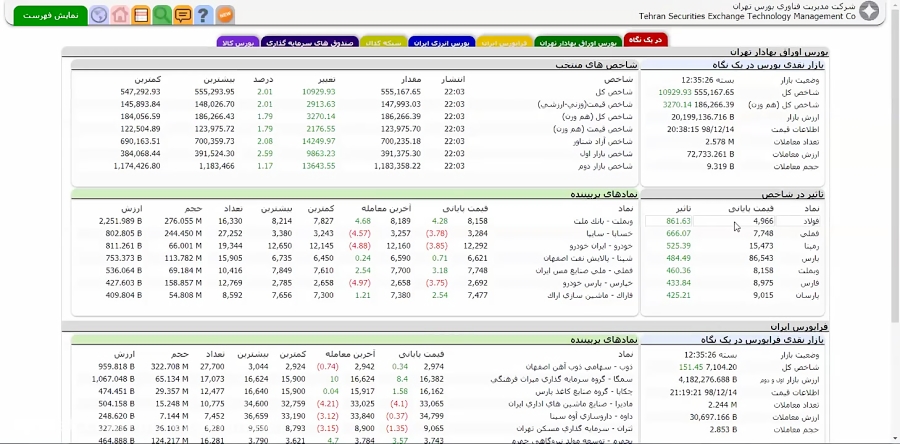The image size is (900, 444).
Task: Select پارس in the index effect list
Action: 811,258
